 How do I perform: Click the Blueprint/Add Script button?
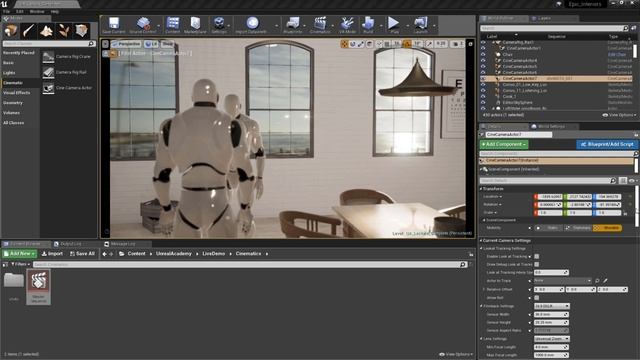click(607, 144)
